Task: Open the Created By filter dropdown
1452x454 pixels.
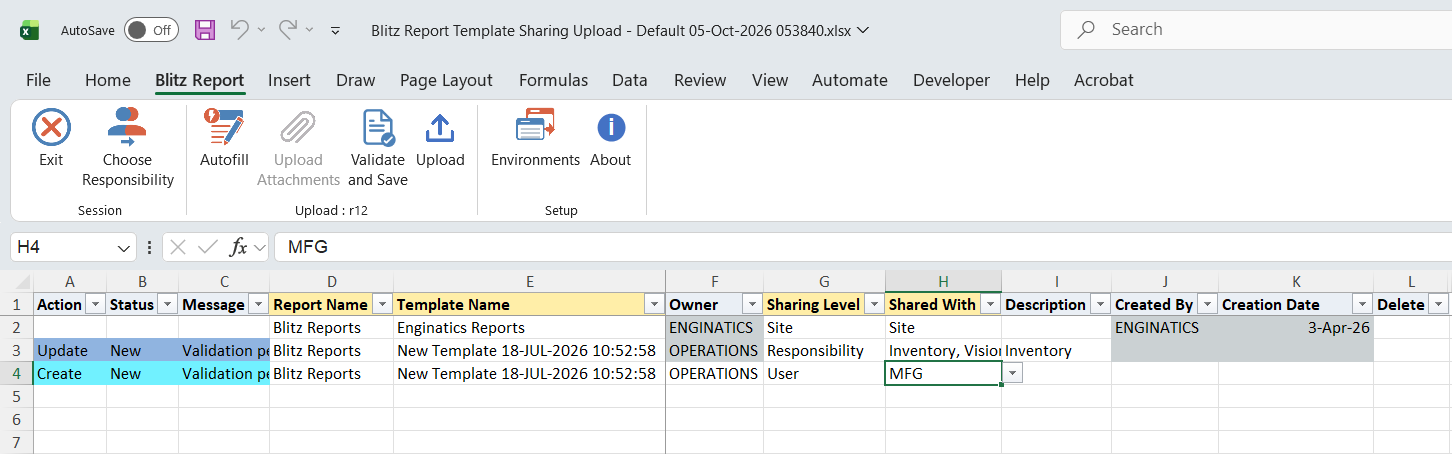Action: point(1207,304)
